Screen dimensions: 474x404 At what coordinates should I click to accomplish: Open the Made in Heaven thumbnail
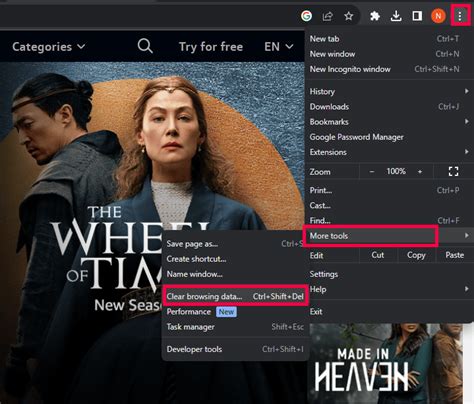click(x=385, y=363)
